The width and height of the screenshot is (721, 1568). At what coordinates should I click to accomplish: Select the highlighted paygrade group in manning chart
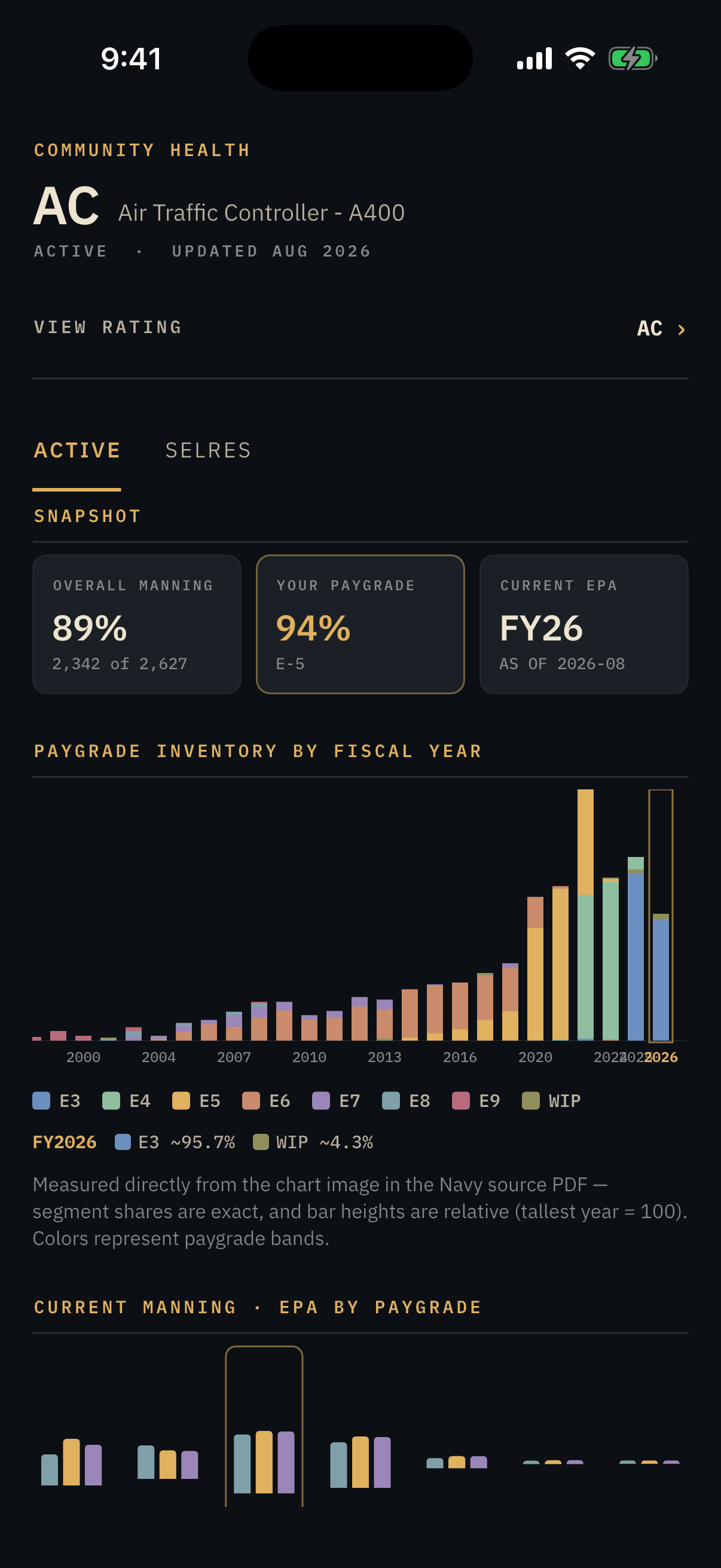click(x=264, y=1426)
